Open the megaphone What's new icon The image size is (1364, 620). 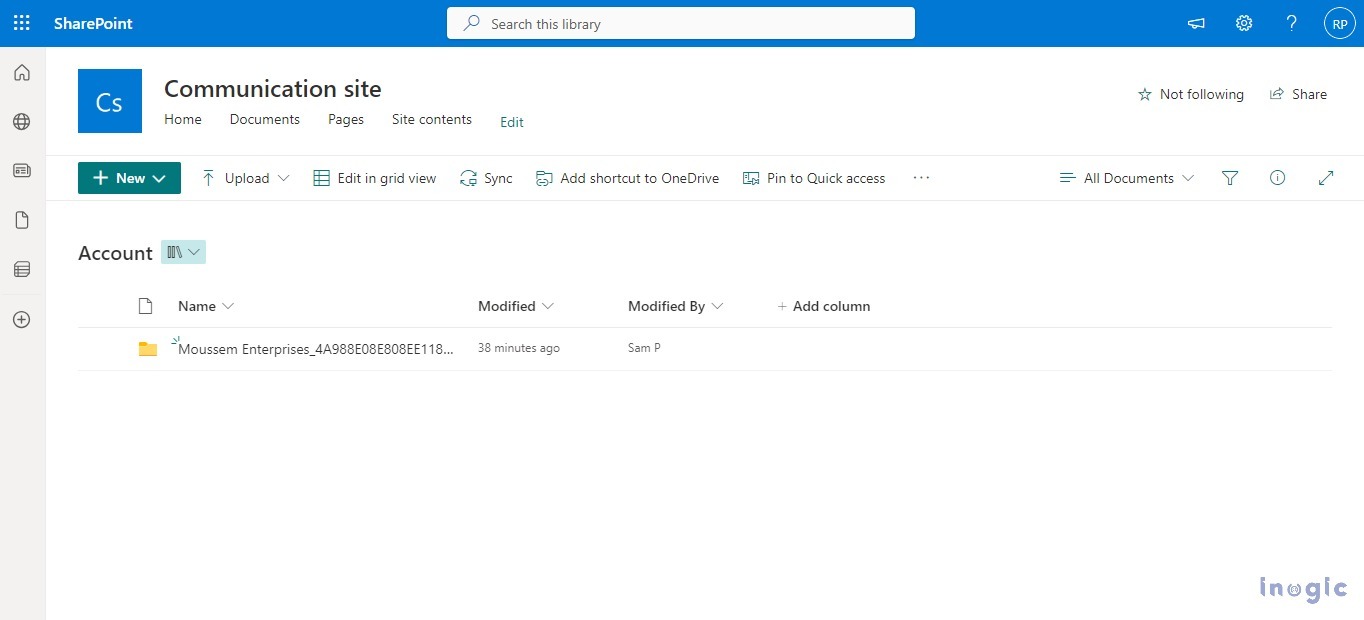pos(1196,23)
